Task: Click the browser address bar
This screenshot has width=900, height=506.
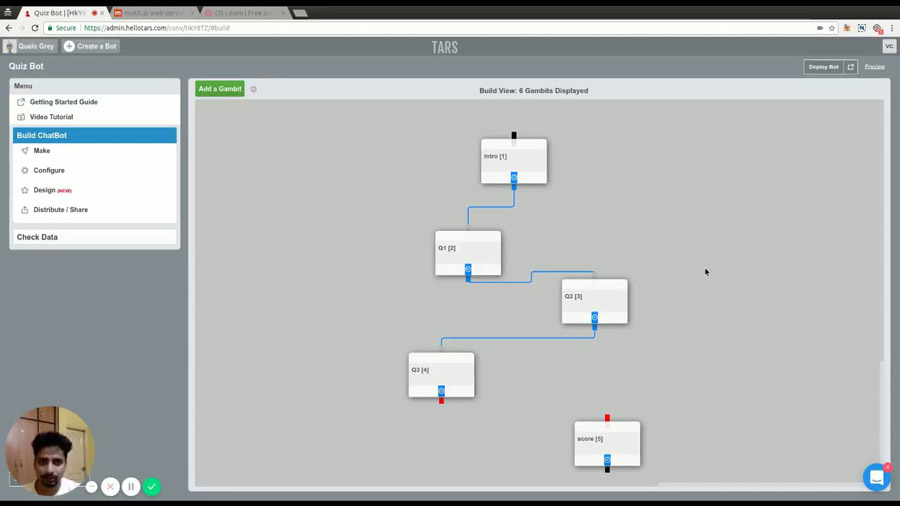Action: coord(400,28)
